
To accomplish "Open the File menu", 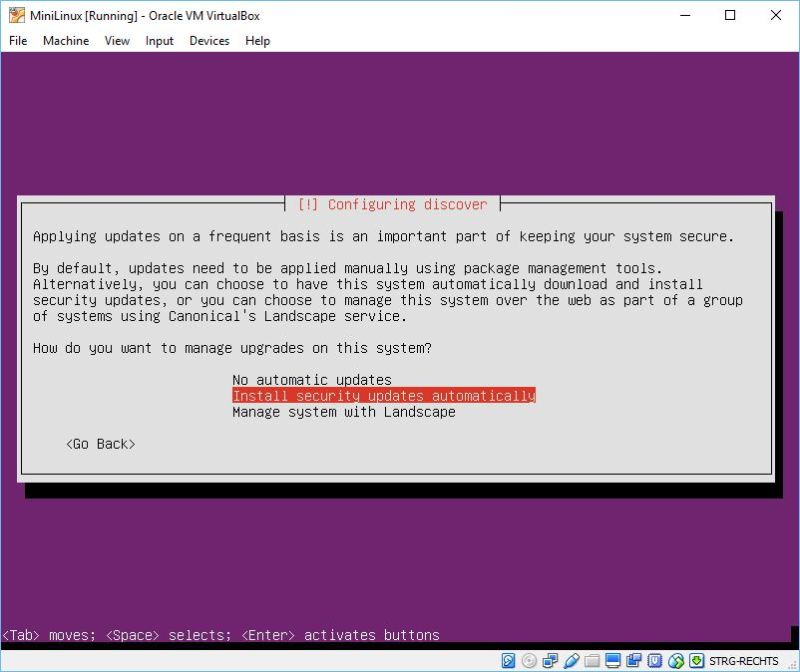I will pyautogui.click(x=18, y=41).
